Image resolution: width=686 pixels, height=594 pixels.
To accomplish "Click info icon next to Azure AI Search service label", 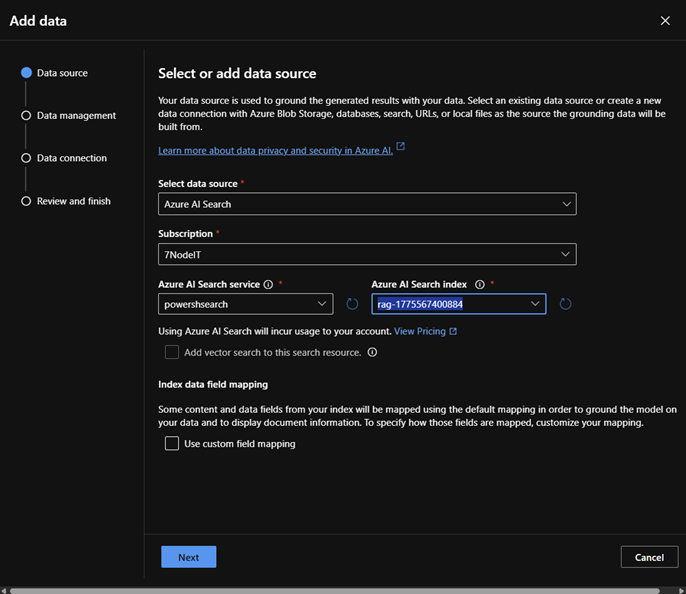I will coord(268,285).
